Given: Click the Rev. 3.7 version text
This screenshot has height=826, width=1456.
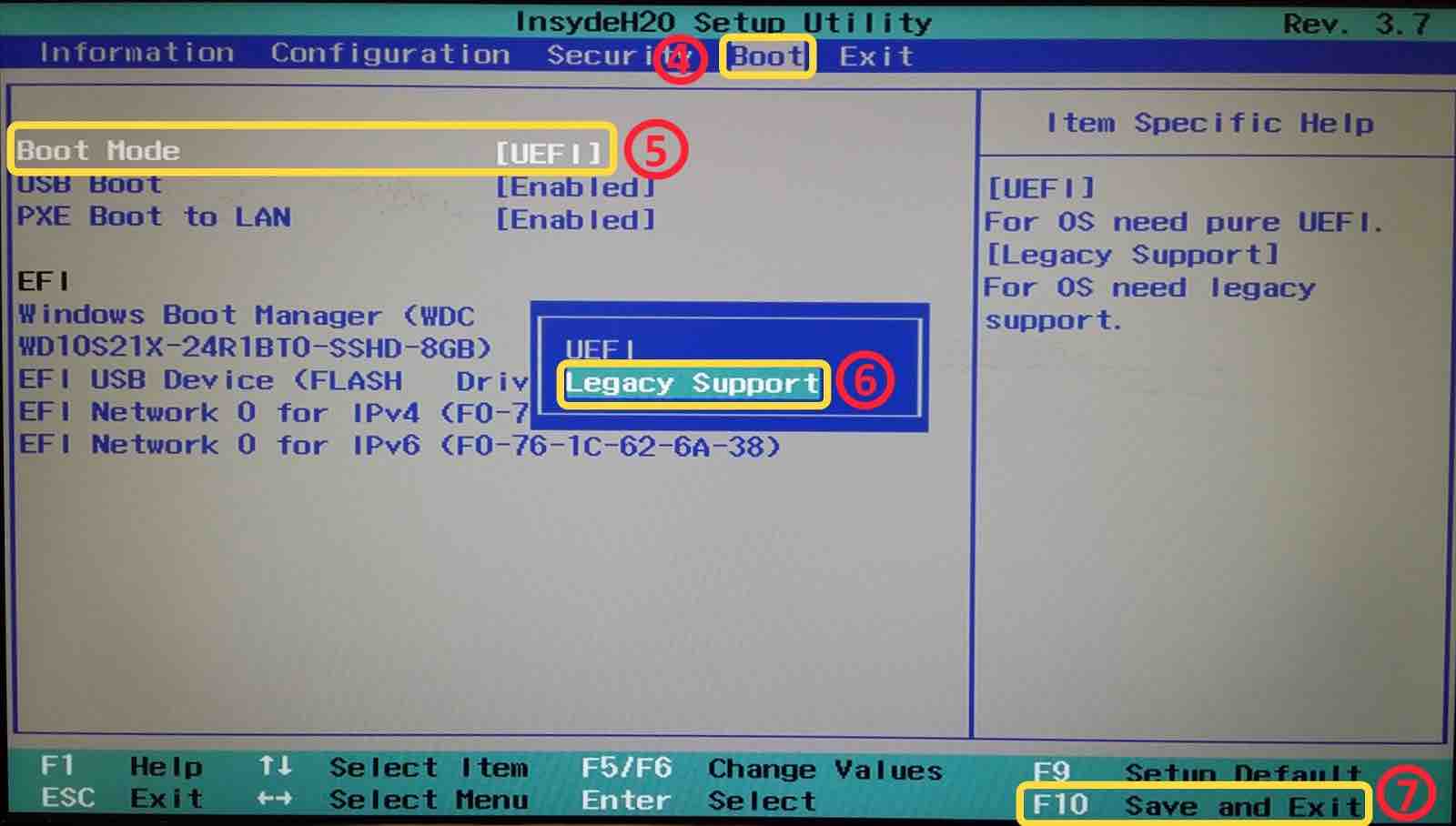Looking at the screenshot, I should point(1357,24).
